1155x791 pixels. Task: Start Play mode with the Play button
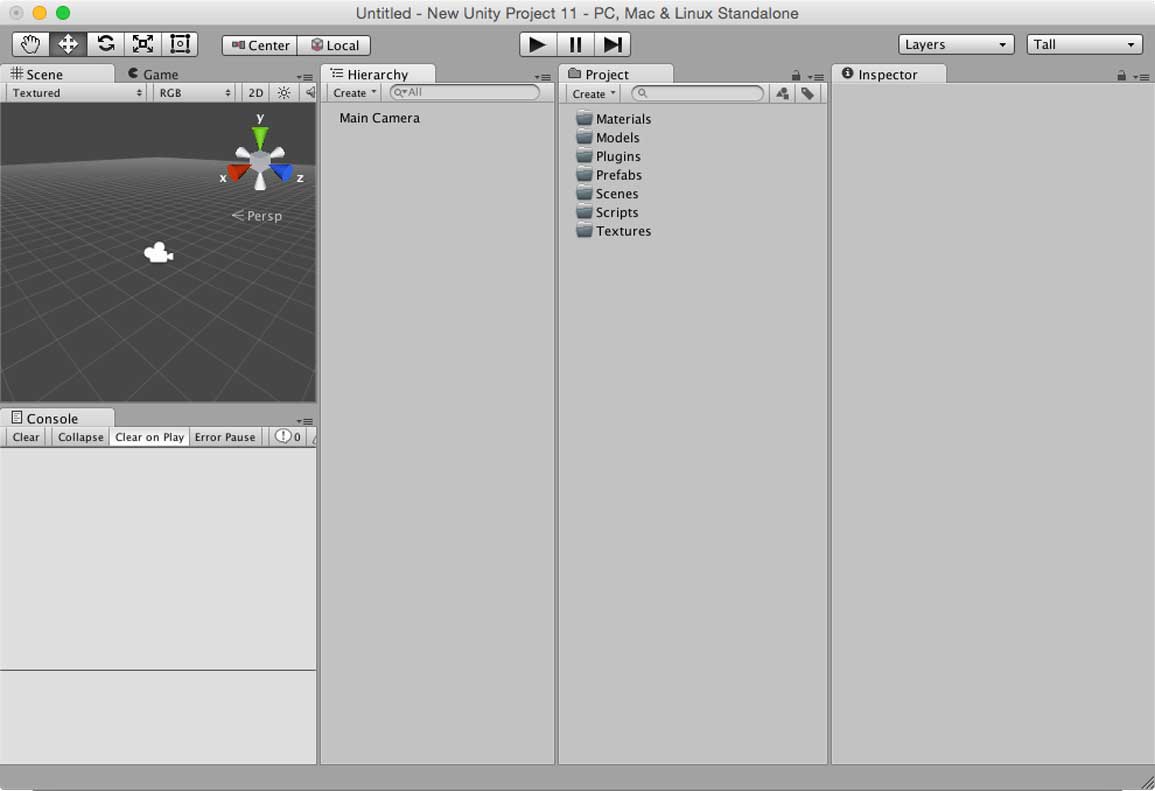tap(538, 45)
